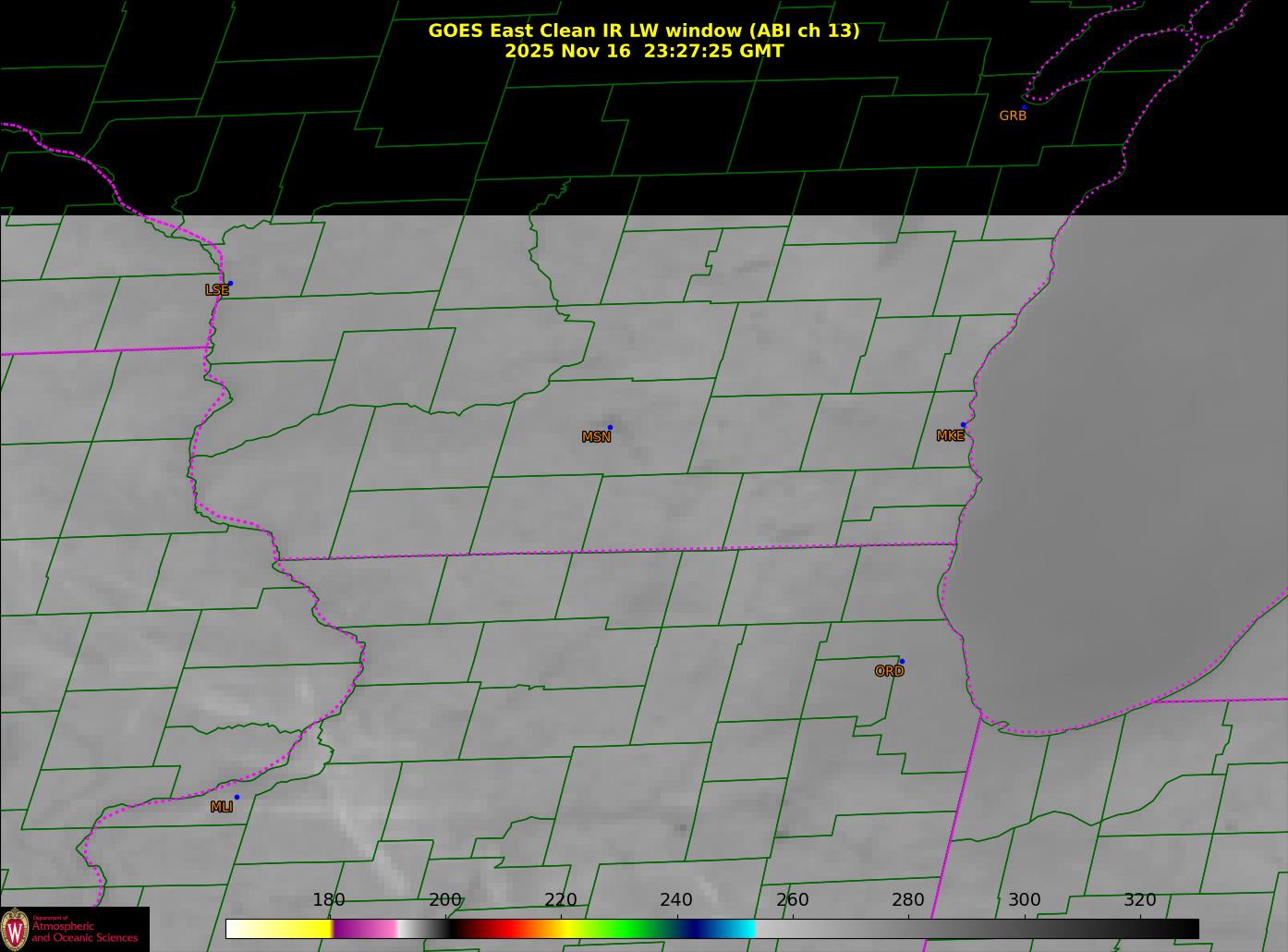Click the 240 label on the color scale
Viewport: 1288px width, 952px height.
pos(676,900)
